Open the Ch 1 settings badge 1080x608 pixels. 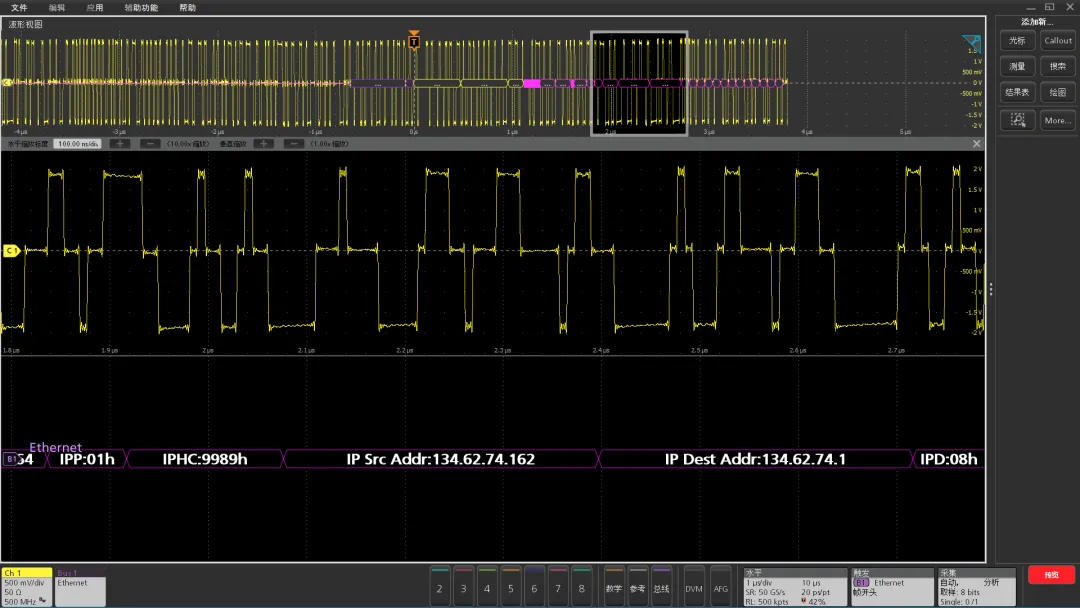click(x=27, y=587)
